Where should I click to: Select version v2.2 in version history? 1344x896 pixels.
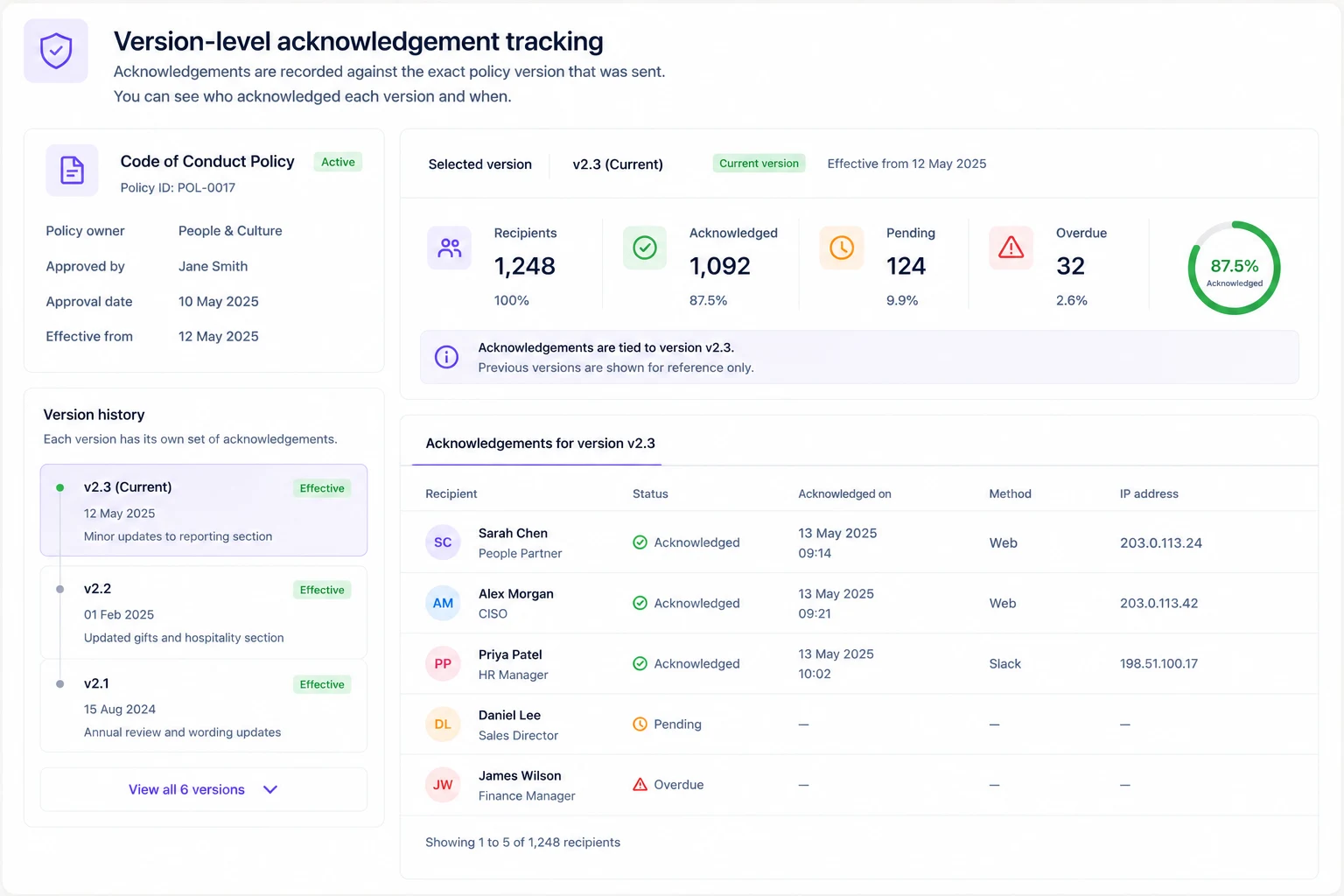pos(204,612)
